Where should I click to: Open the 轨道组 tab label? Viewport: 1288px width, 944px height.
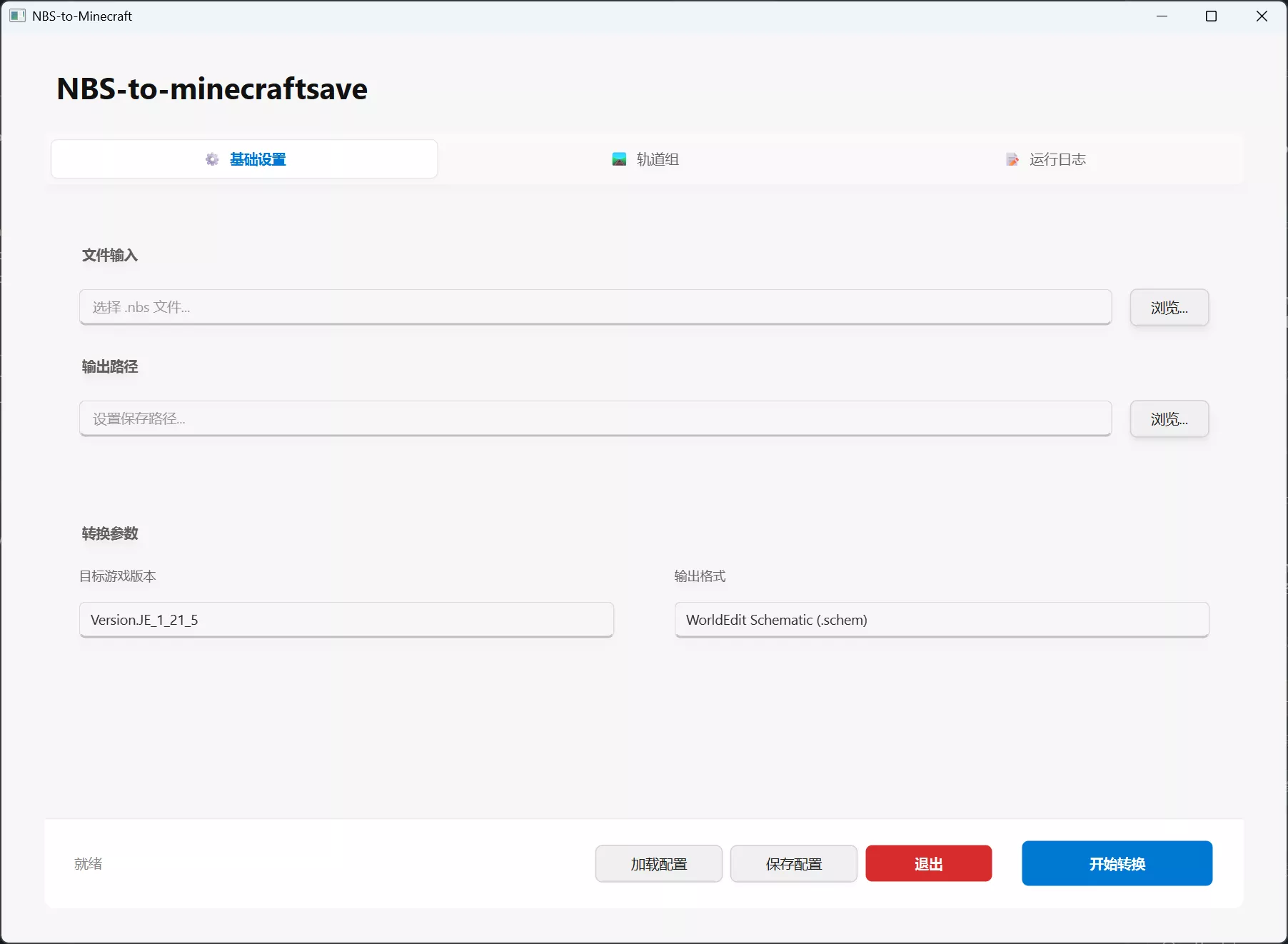658,159
